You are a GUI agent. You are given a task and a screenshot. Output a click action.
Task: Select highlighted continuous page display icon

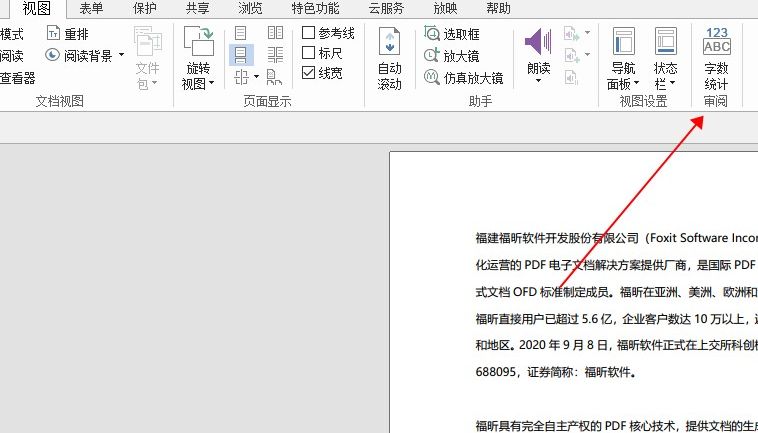point(241,55)
